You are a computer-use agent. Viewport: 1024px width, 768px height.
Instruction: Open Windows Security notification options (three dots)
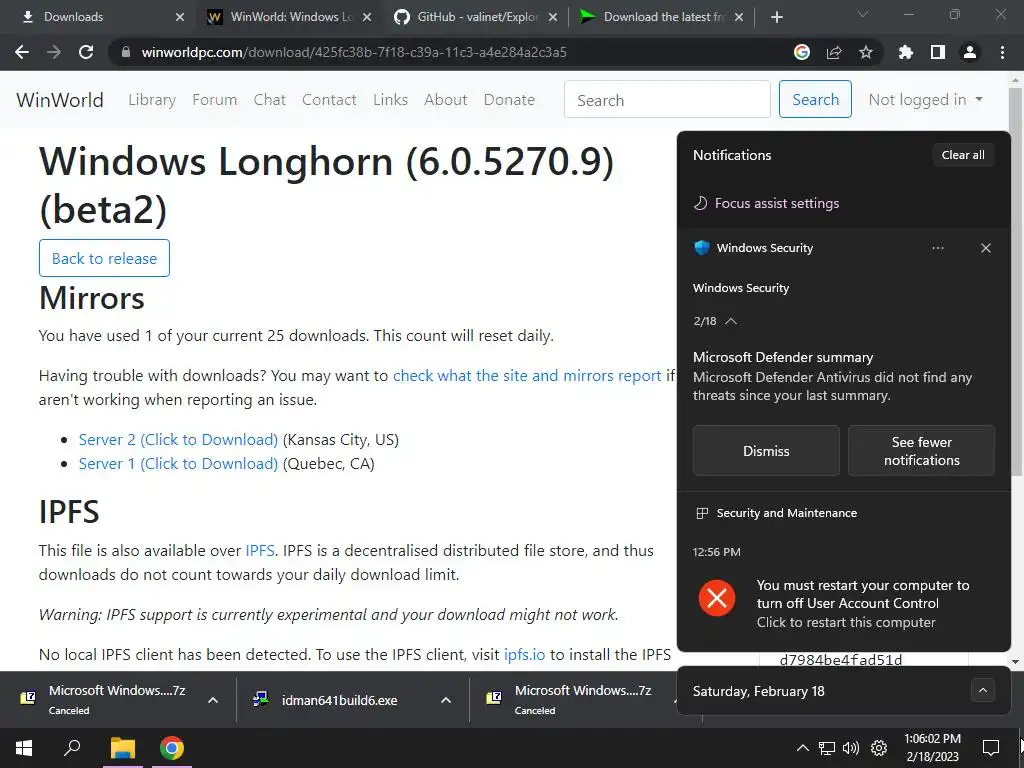[x=938, y=248]
